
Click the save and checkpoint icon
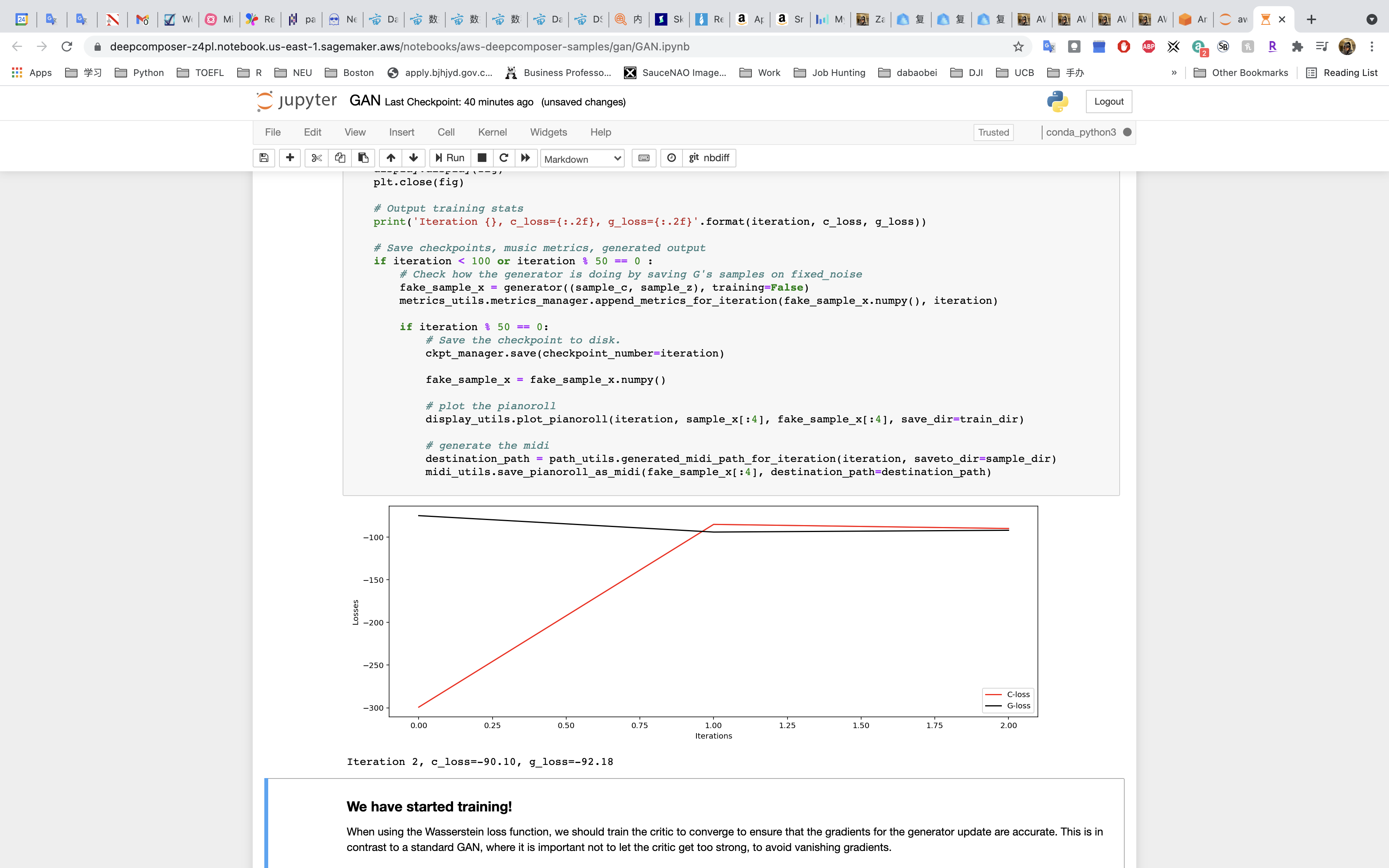pos(264,158)
